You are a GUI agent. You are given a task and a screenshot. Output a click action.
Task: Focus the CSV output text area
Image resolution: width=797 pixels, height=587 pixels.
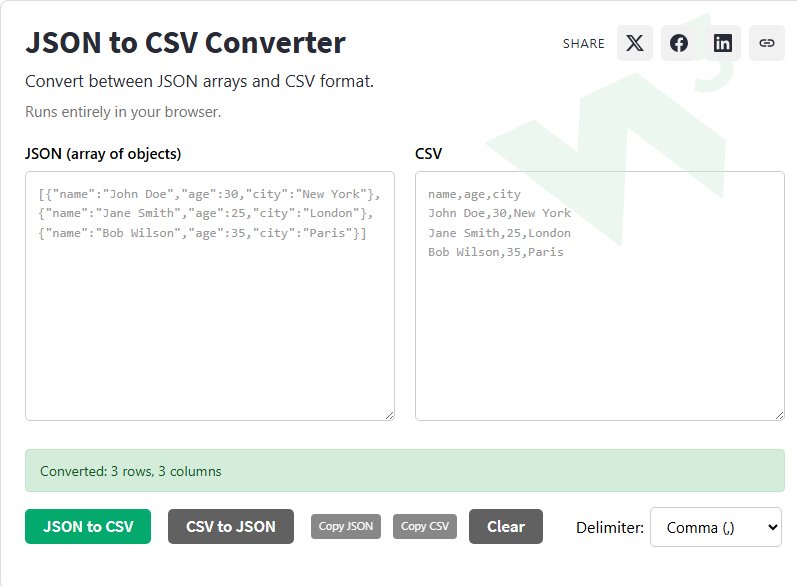tap(600, 296)
